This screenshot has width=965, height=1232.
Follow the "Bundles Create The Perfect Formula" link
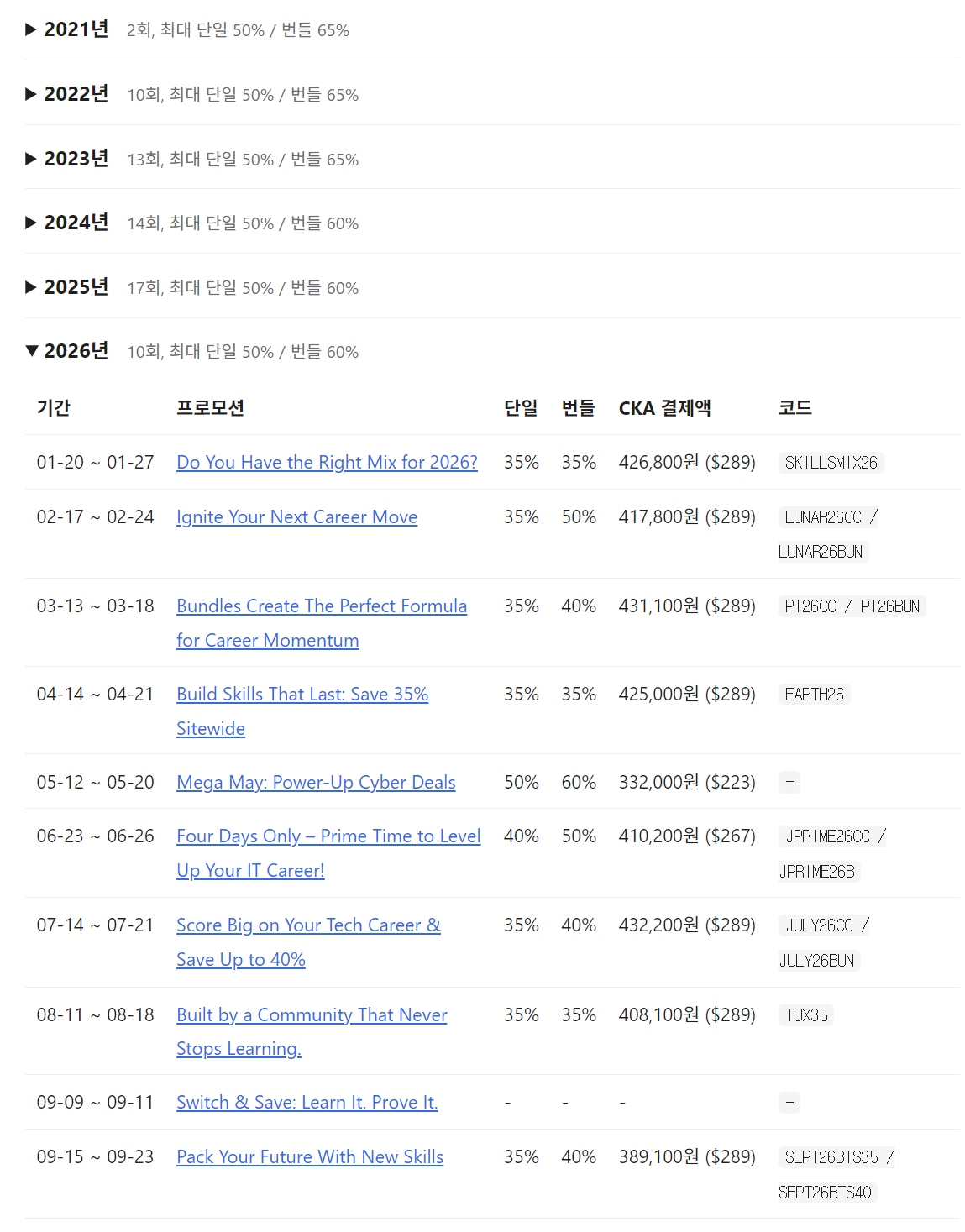pyautogui.click(x=322, y=606)
